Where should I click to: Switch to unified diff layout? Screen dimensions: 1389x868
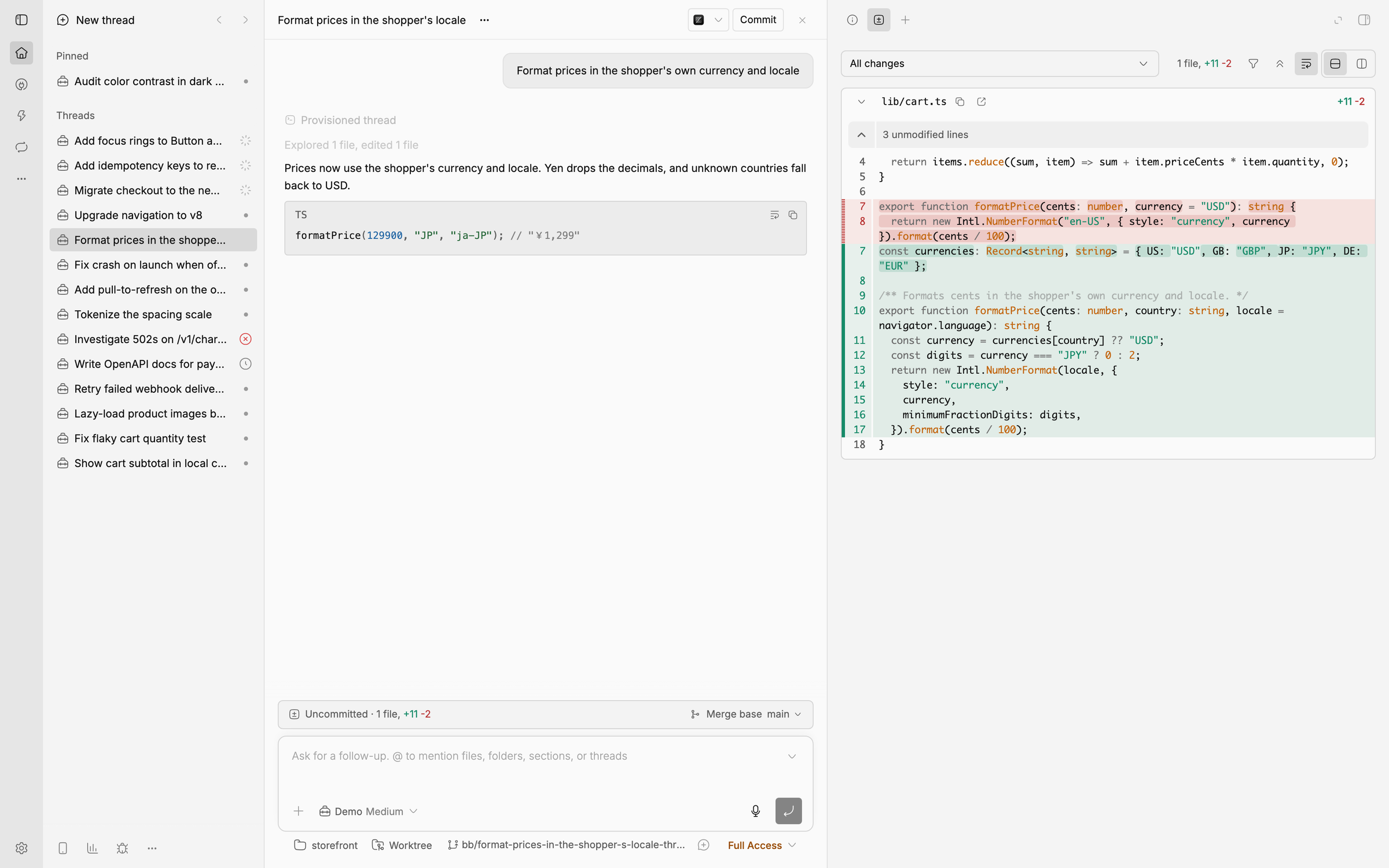[x=1335, y=64]
